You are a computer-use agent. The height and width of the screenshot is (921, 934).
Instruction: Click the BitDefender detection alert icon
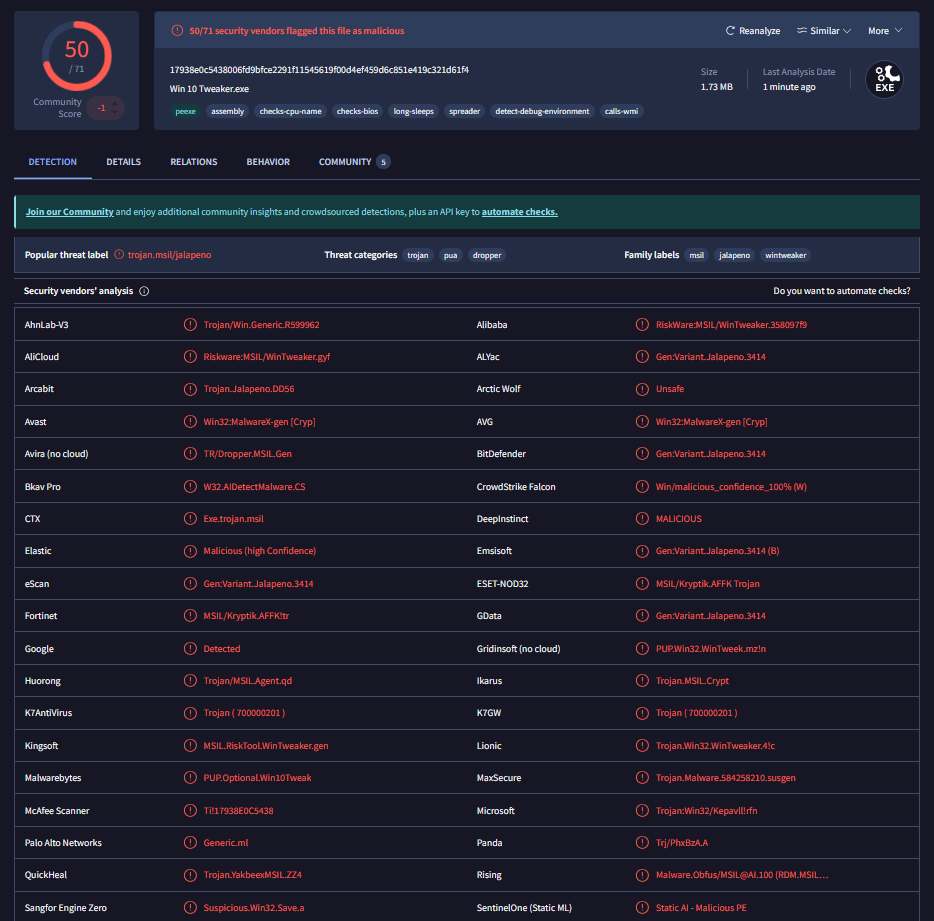tap(642, 454)
